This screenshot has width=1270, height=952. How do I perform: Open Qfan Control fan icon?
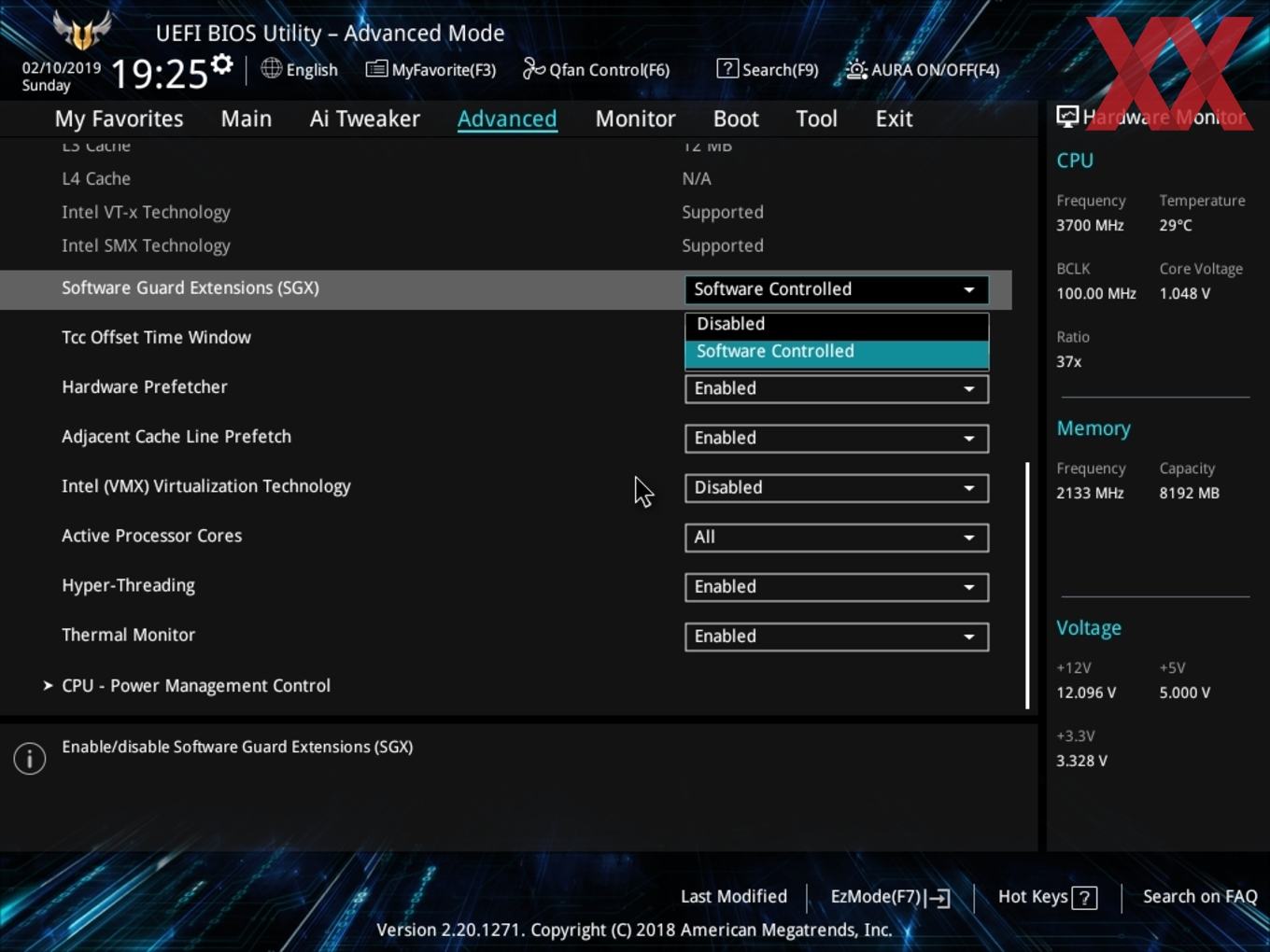[533, 68]
